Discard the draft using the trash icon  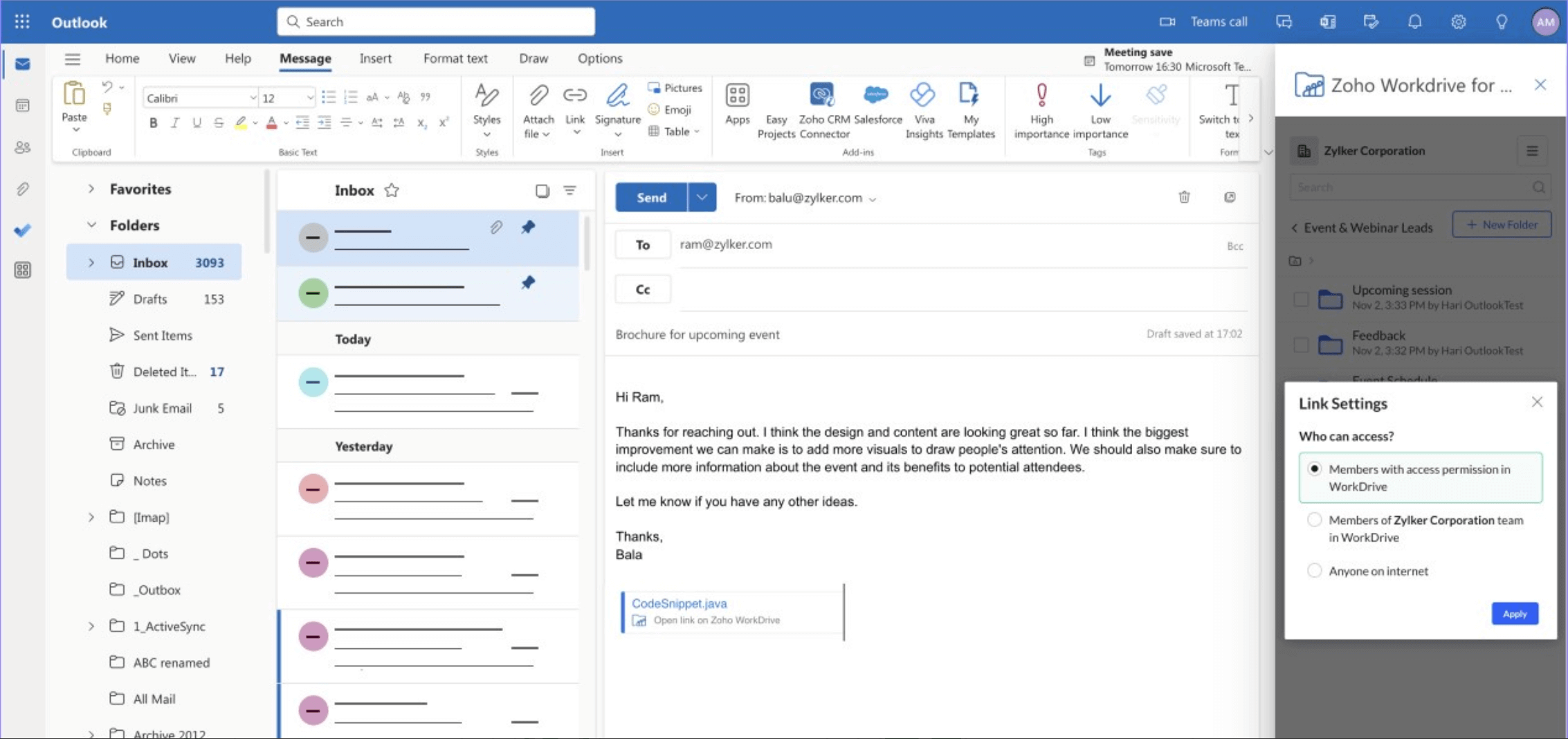1184,197
